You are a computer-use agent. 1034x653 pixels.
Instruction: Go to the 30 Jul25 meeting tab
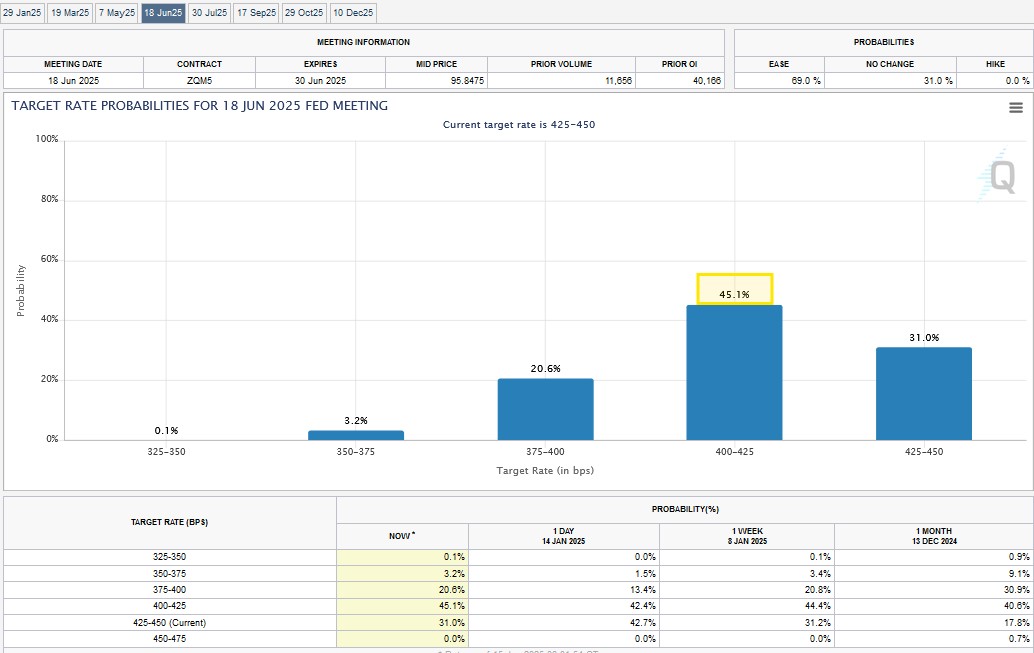(210, 13)
